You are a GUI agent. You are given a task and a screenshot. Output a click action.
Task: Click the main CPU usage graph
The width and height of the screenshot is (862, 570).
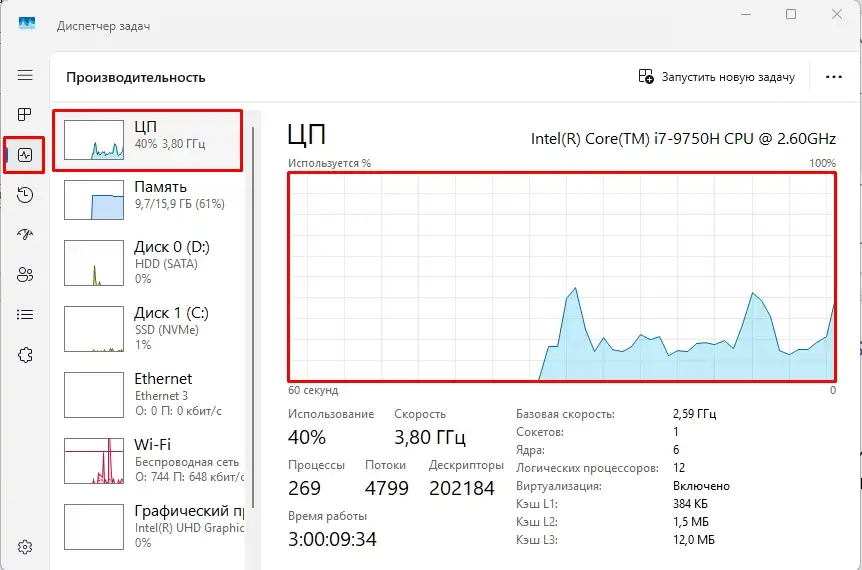click(562, 277)
